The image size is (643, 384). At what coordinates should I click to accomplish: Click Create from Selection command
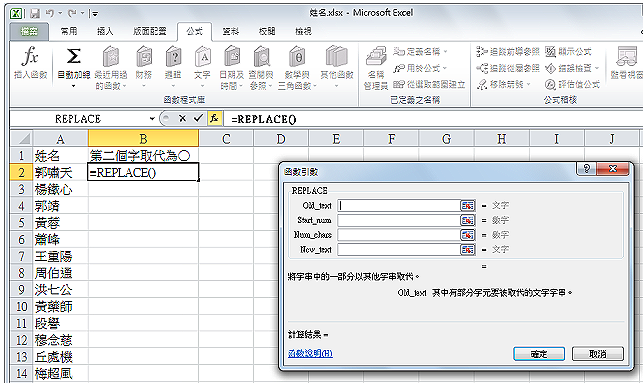coord(429,85)
